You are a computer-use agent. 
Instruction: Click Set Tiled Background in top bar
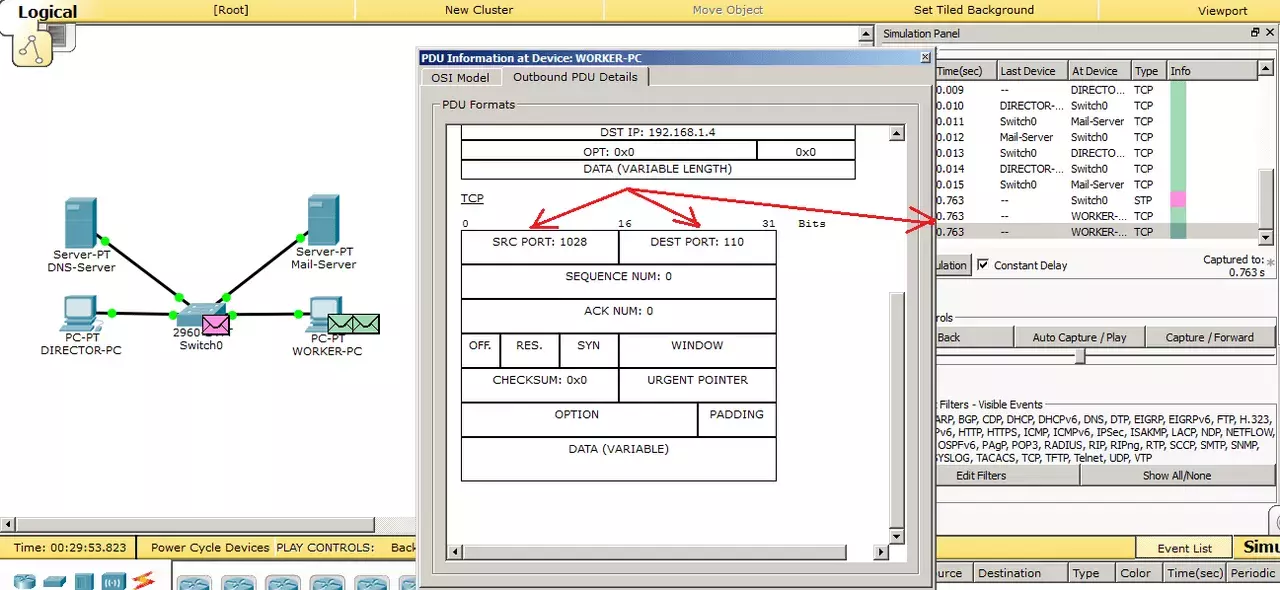(x=974, y=10)
